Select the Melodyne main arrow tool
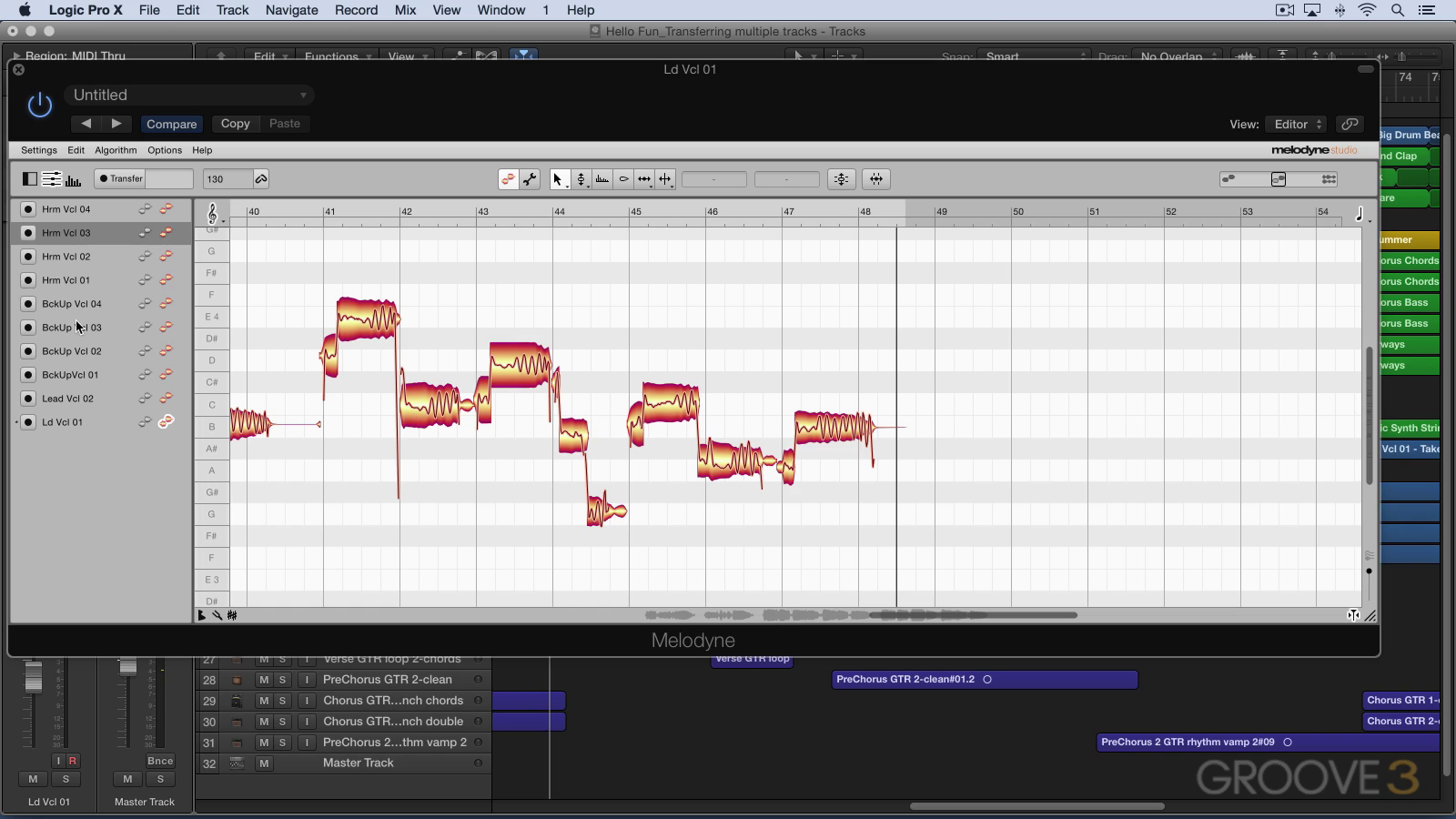The width and height of the screenshot is (1456, 819). pyautogui.click(x=558, y=179)
